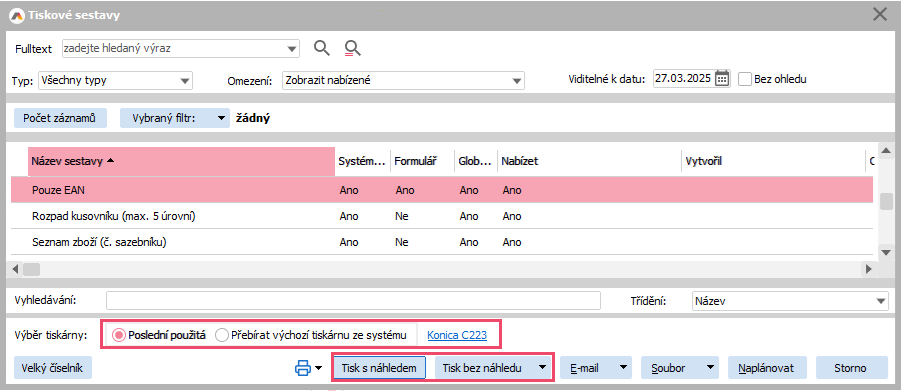
Task: Select Přebírat výchozí tiskárnu ze systému option
Action: [x=221, y=335]
